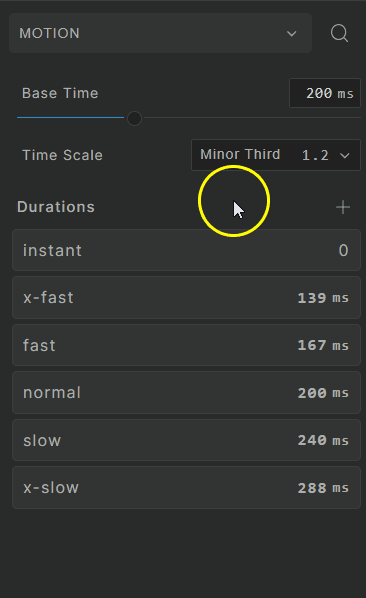Click the Base Time slider handle

134,118
